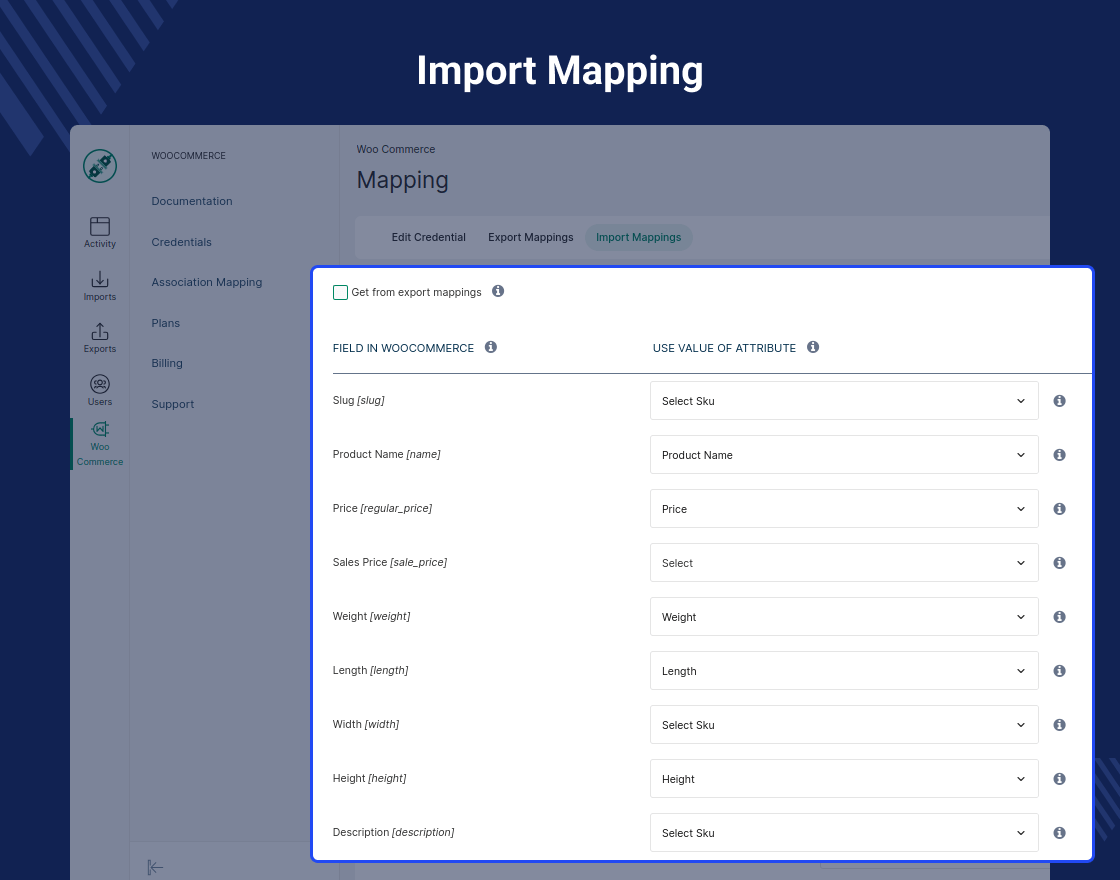Click info icon at end of Sales Price row
Viewport: 1120px width, 880px height.
pyautogui.click(x=1060, y=563)
